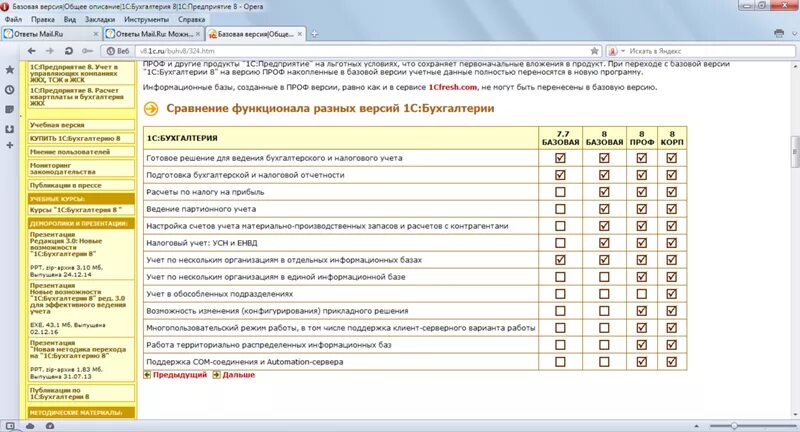Open the Учебная версия sidebar link
Screen dimensions: 800x432
[x=81, y=125]
